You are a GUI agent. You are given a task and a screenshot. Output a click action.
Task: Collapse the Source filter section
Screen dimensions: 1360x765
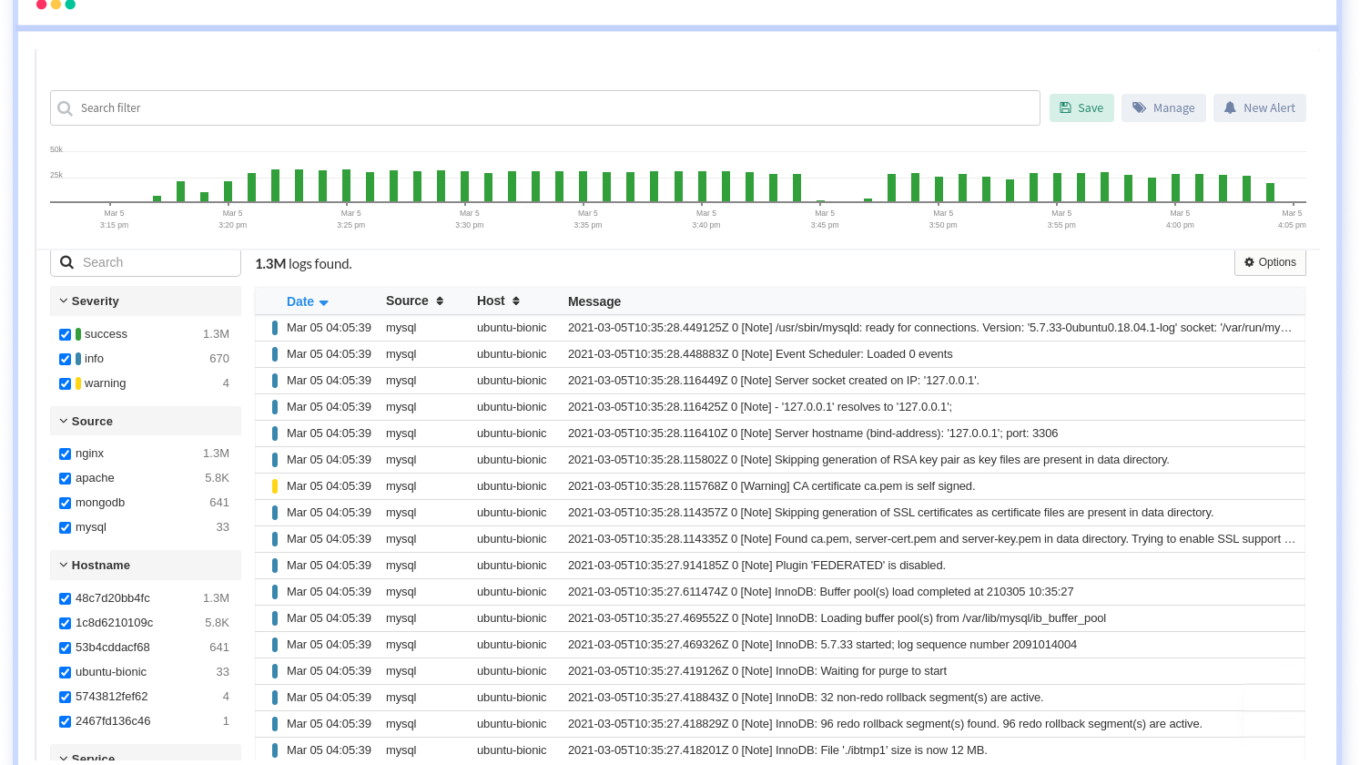pos(146,421)
